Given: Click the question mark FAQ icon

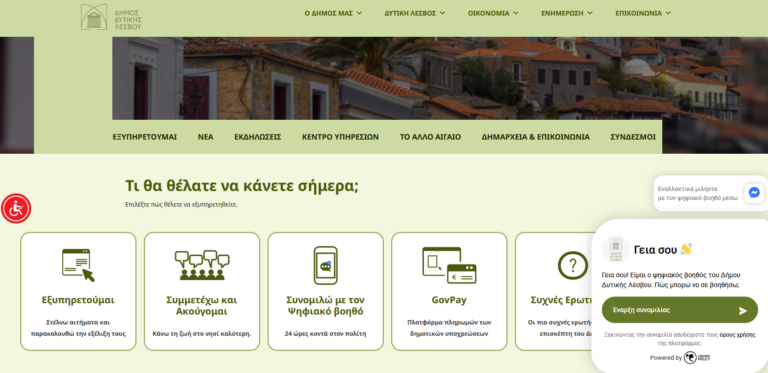Looking at the screenshot, I should (573, 265).
